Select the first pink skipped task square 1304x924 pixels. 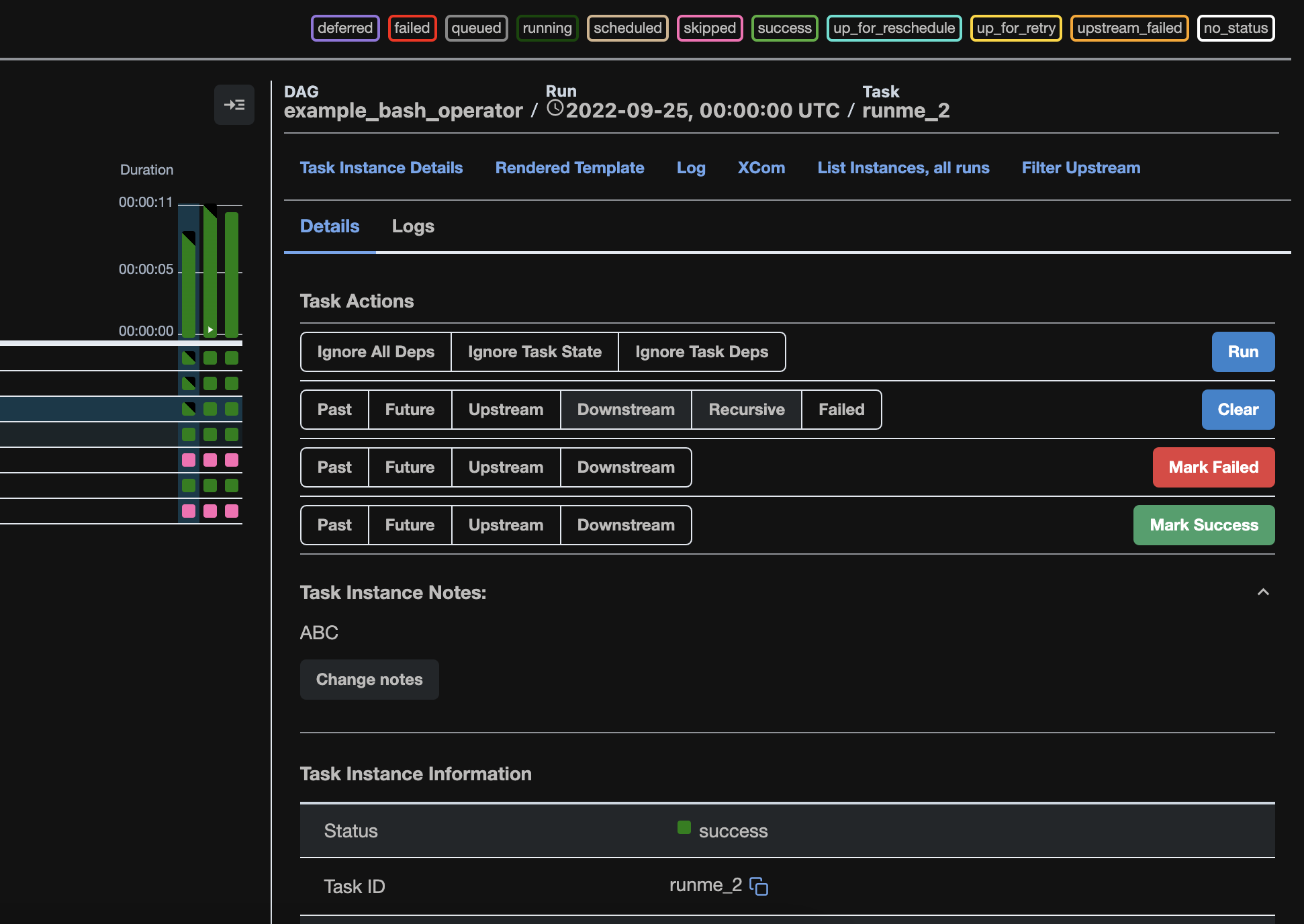189,460
